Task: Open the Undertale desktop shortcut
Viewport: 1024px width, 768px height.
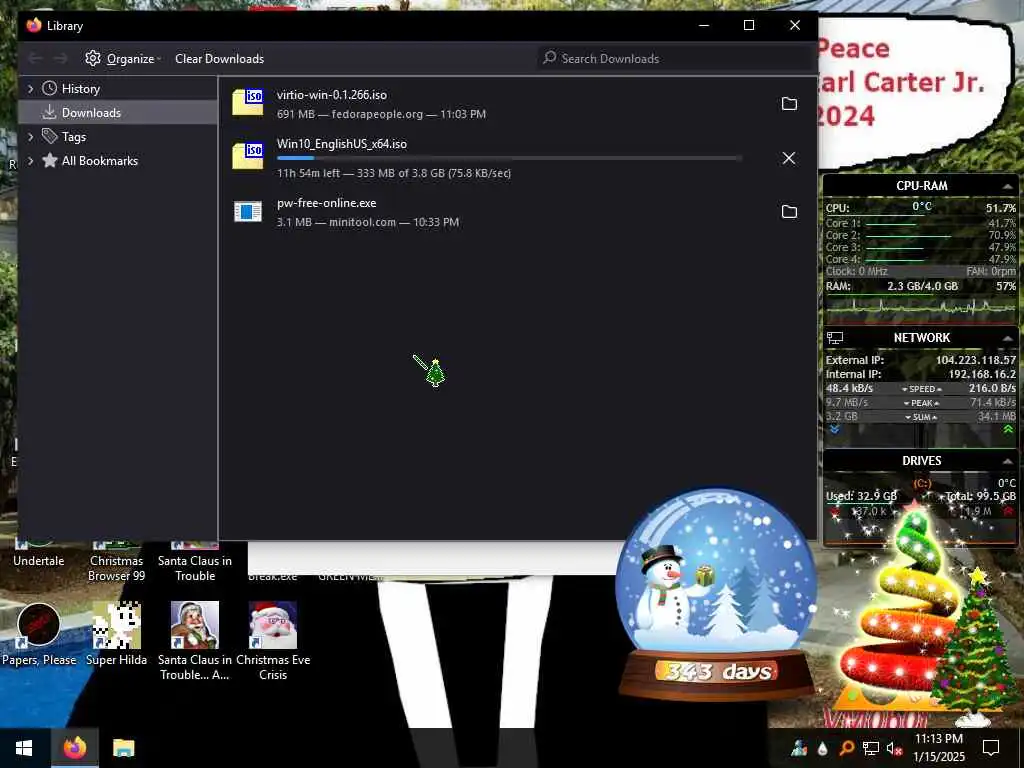Action: coord(39,554)
